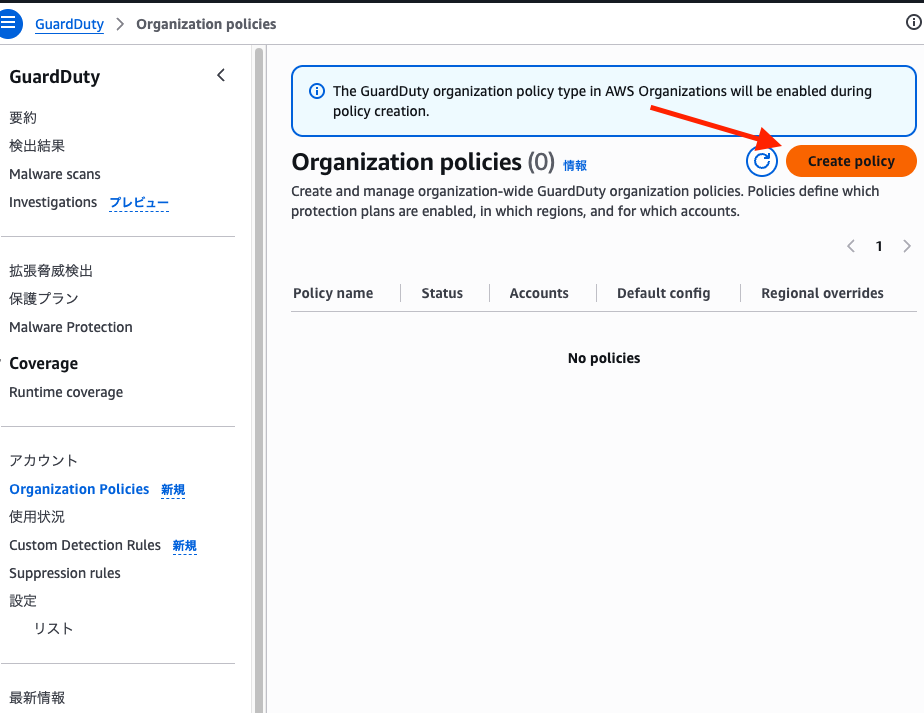Open リスト under 設定
Screen dimensions: 924x713
pos(53,629)
